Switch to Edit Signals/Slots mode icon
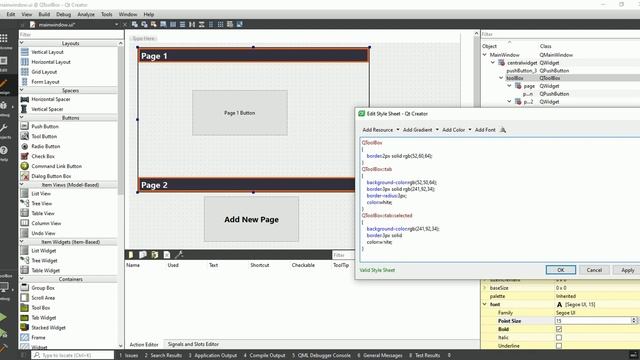 144,24
